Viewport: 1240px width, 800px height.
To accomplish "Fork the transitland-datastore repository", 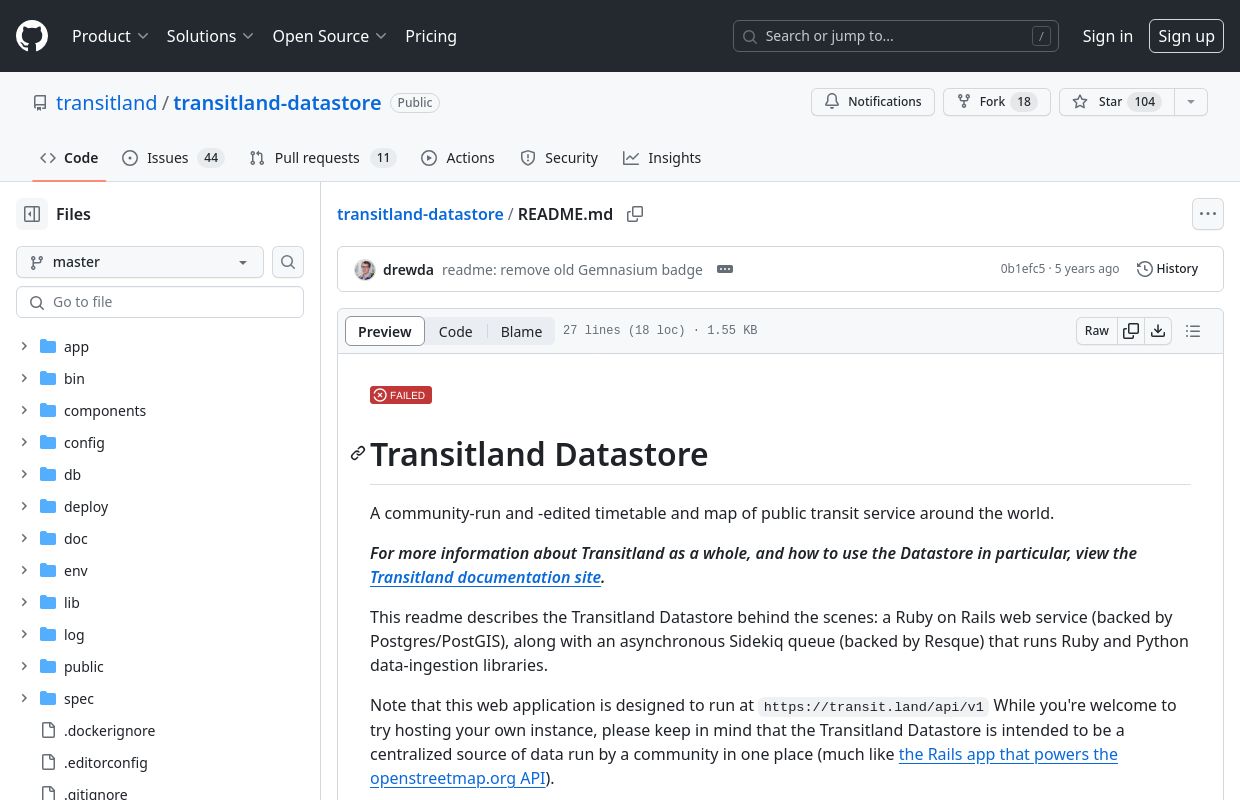I will (997, 102).
